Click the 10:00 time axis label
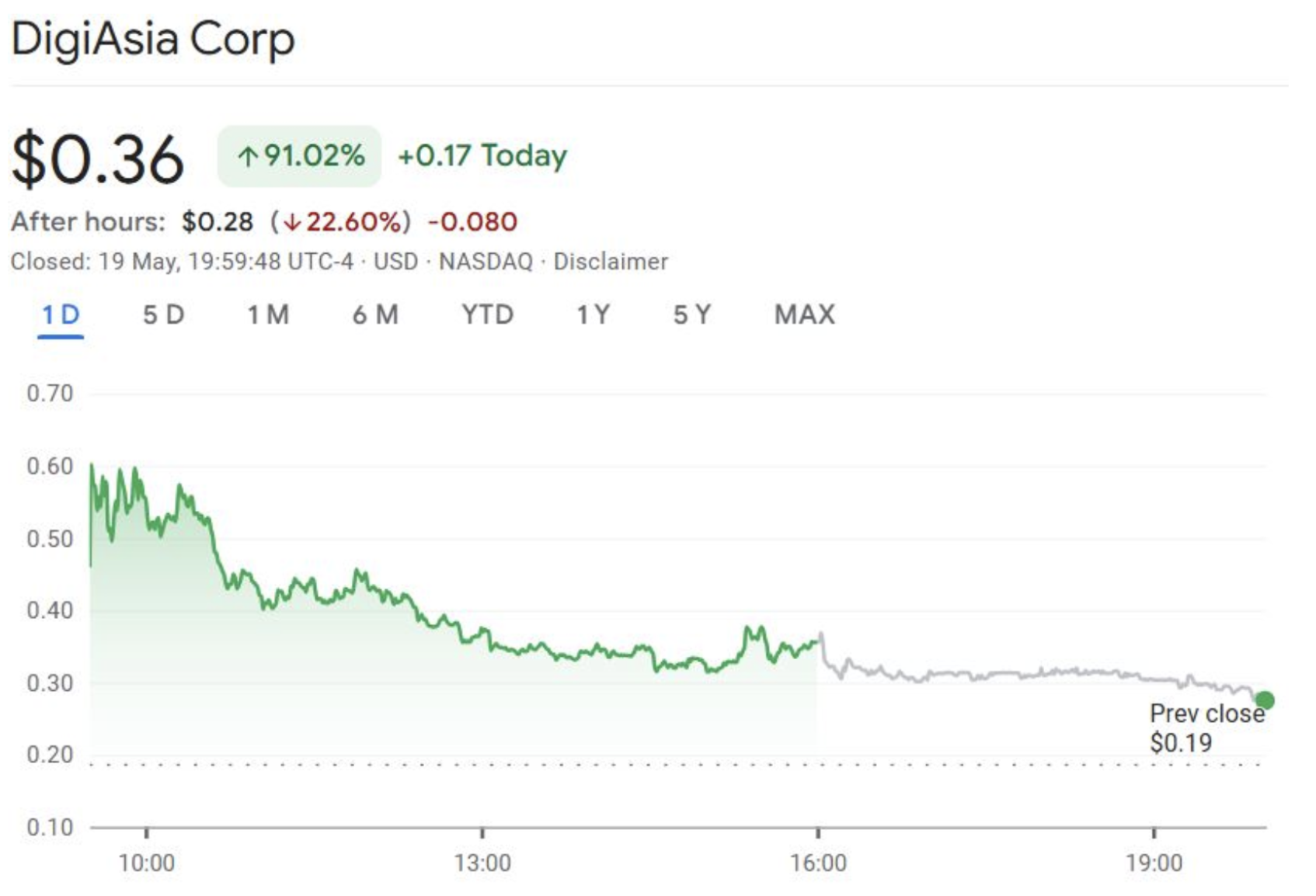The width and height of the screenshot is (1316, 896). pos(146,863)
